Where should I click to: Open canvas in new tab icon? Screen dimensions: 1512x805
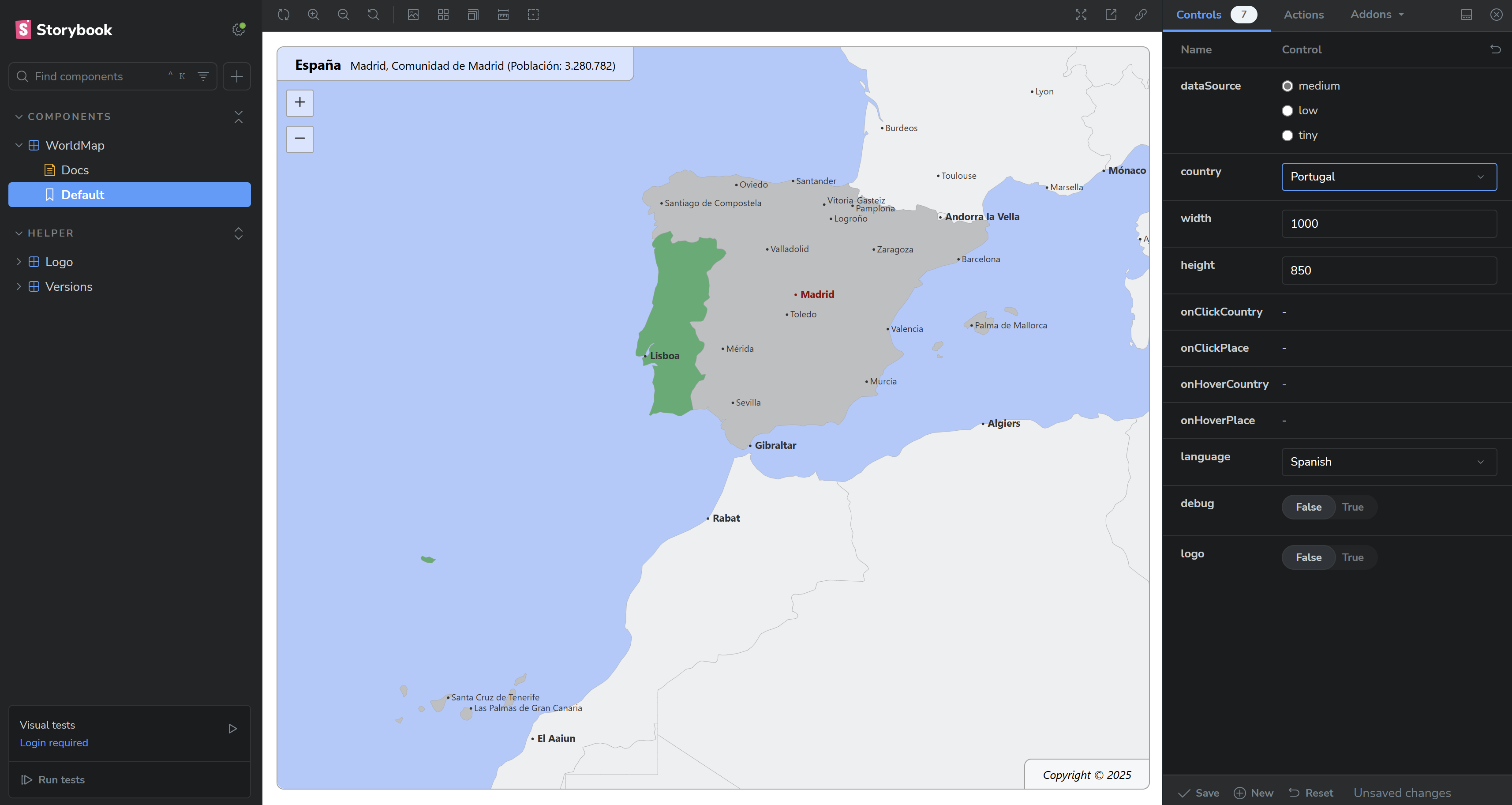tap(1111, 15)
